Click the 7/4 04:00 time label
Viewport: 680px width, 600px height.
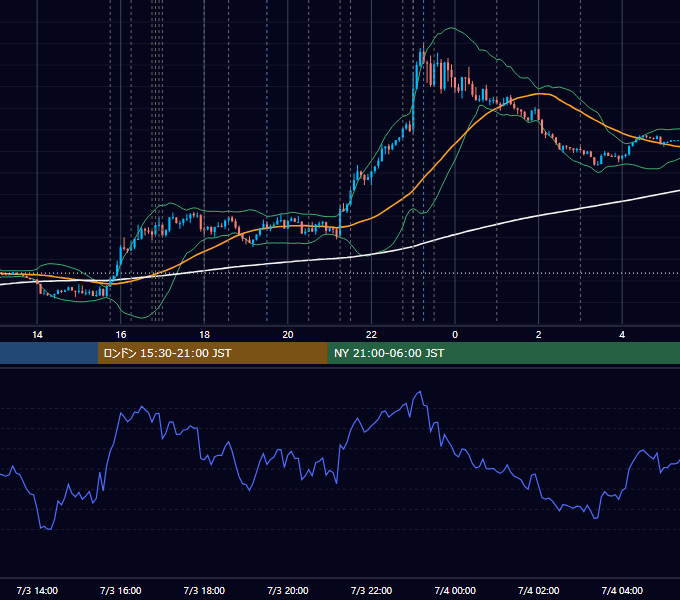coord(622,590)
